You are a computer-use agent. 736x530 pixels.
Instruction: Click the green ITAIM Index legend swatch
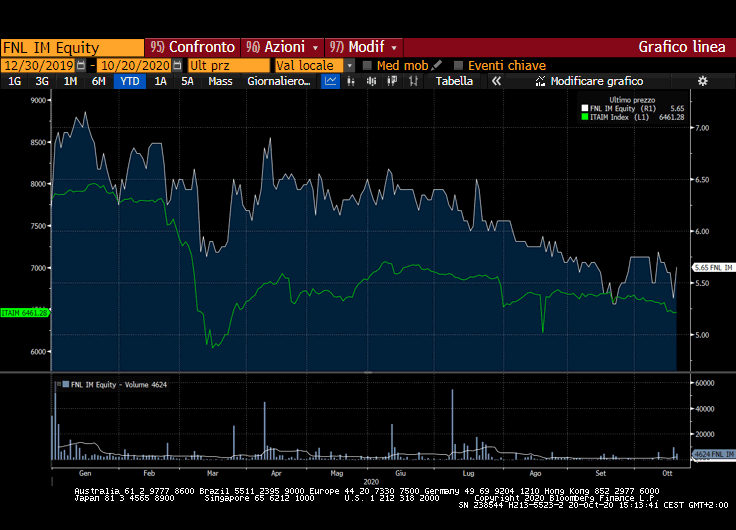(585, 117)
